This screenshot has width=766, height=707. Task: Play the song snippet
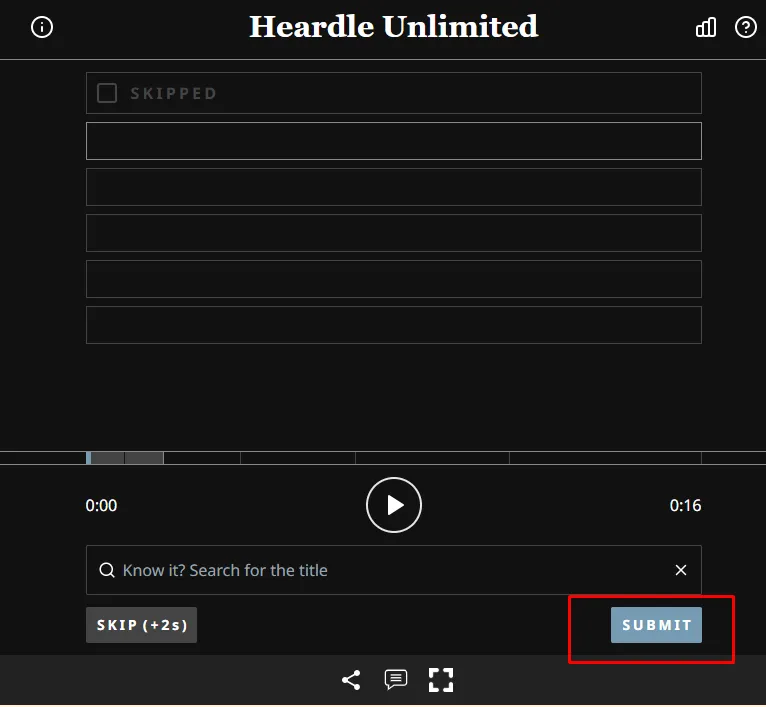point(394,505)
